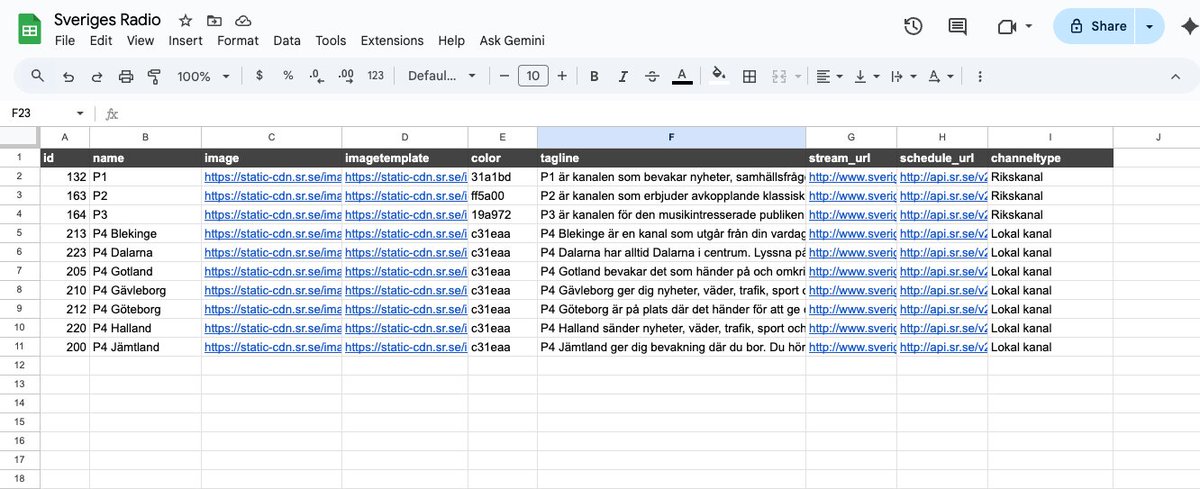The image size is (1200, 489).
Task: Open the File menu
Action: (65, 41)
